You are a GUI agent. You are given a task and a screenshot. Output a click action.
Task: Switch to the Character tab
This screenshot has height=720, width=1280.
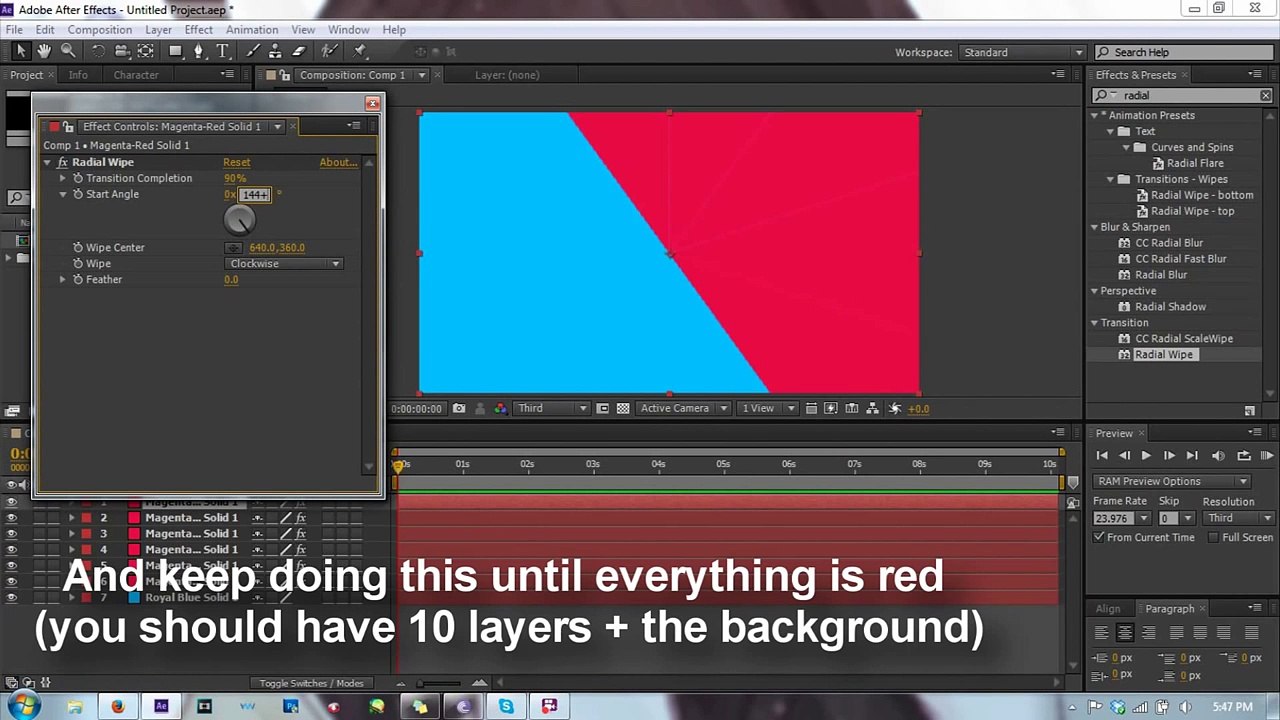[x=136, y=75]
